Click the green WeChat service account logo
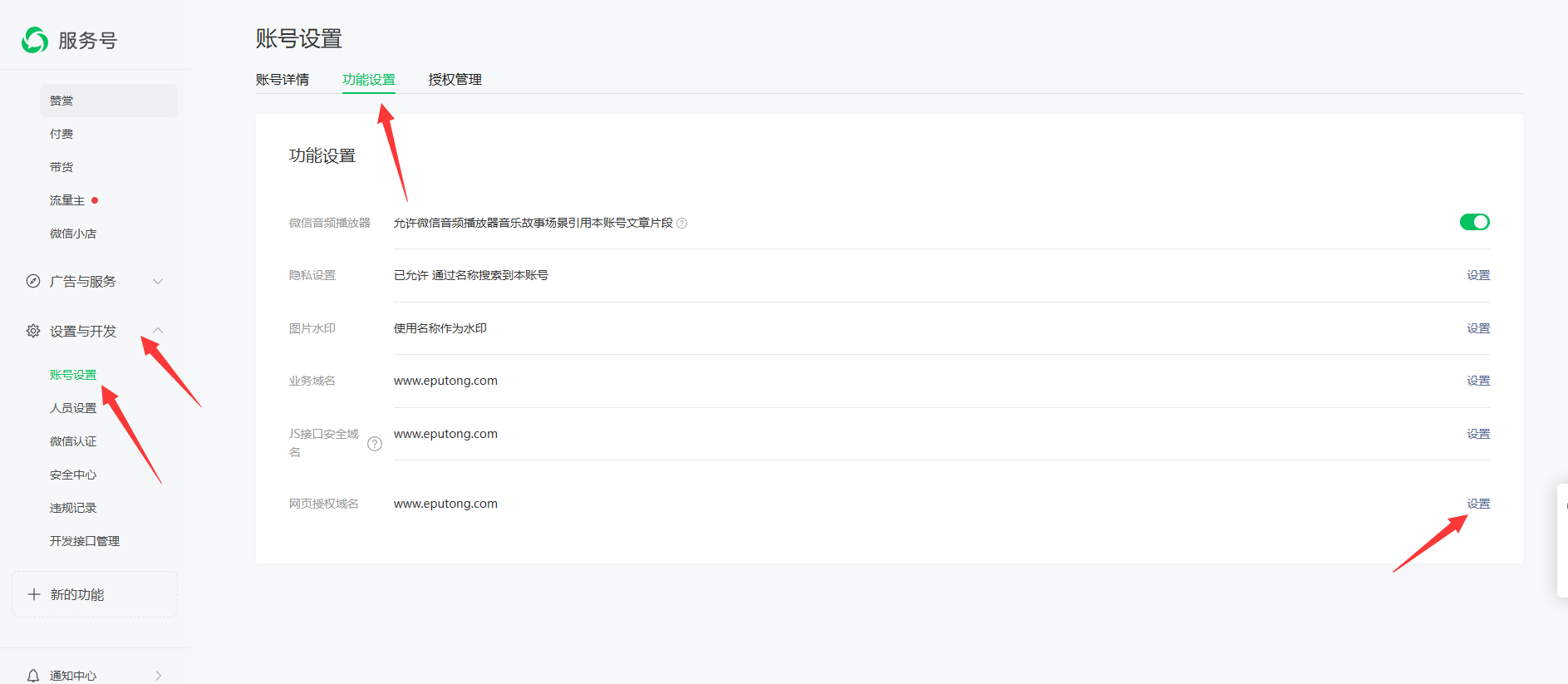Viewport: 1568px width, 684px height. click(35, 40)
